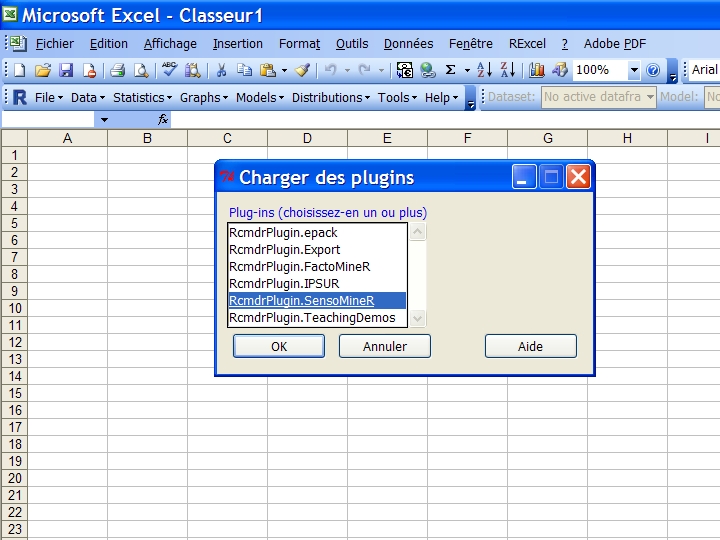Viewport: 720px width, 540px height.
Task: Click the plugin list scroll-up arrow
Action: click(x=417, y=231)
